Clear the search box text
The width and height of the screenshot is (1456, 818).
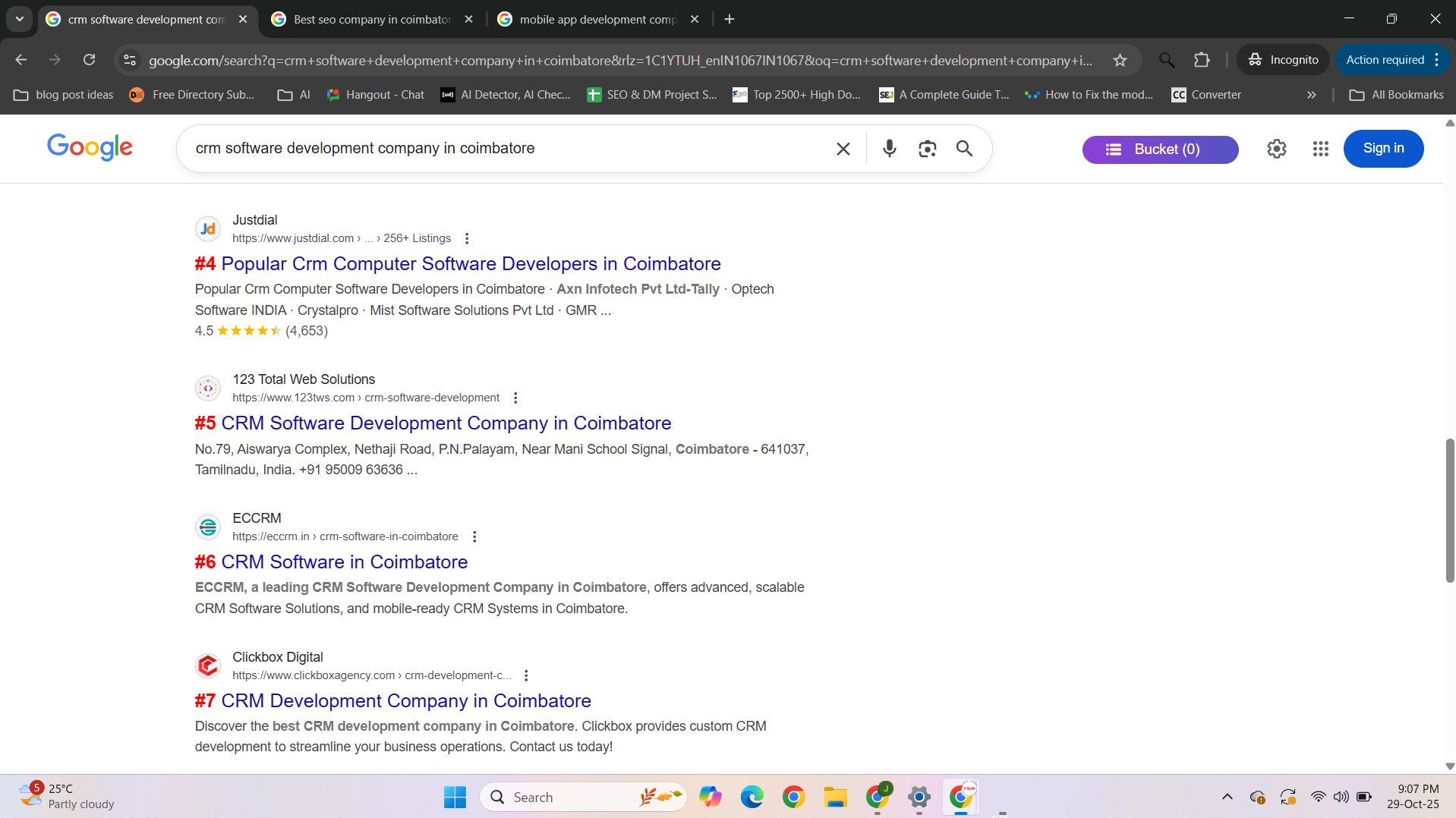click(843, 149)
